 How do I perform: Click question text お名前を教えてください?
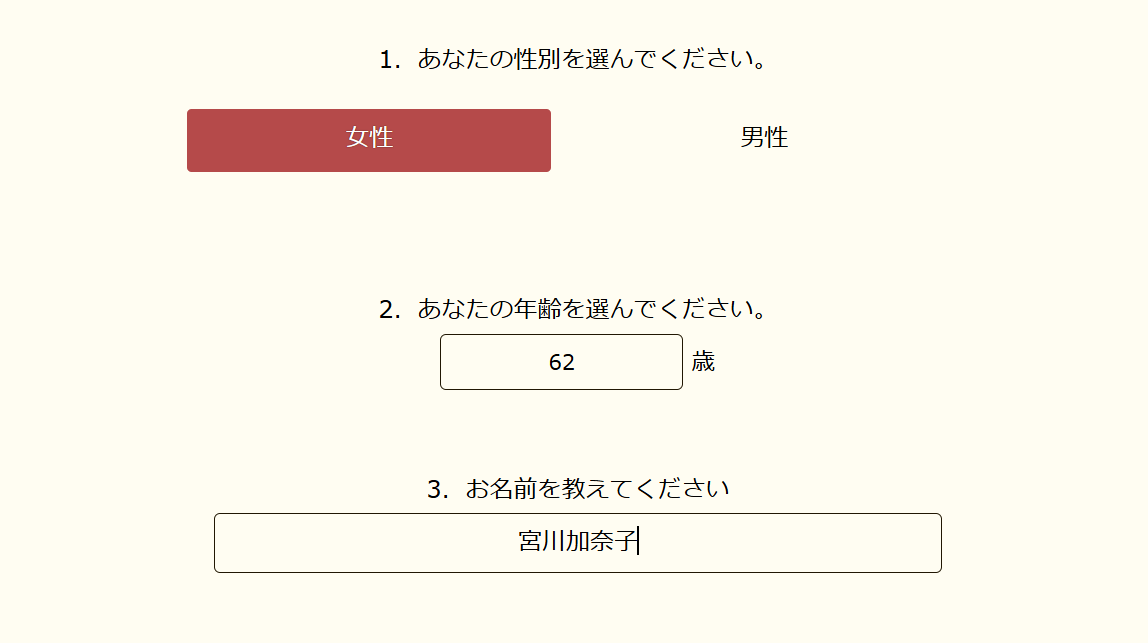[x=597, y=489]
